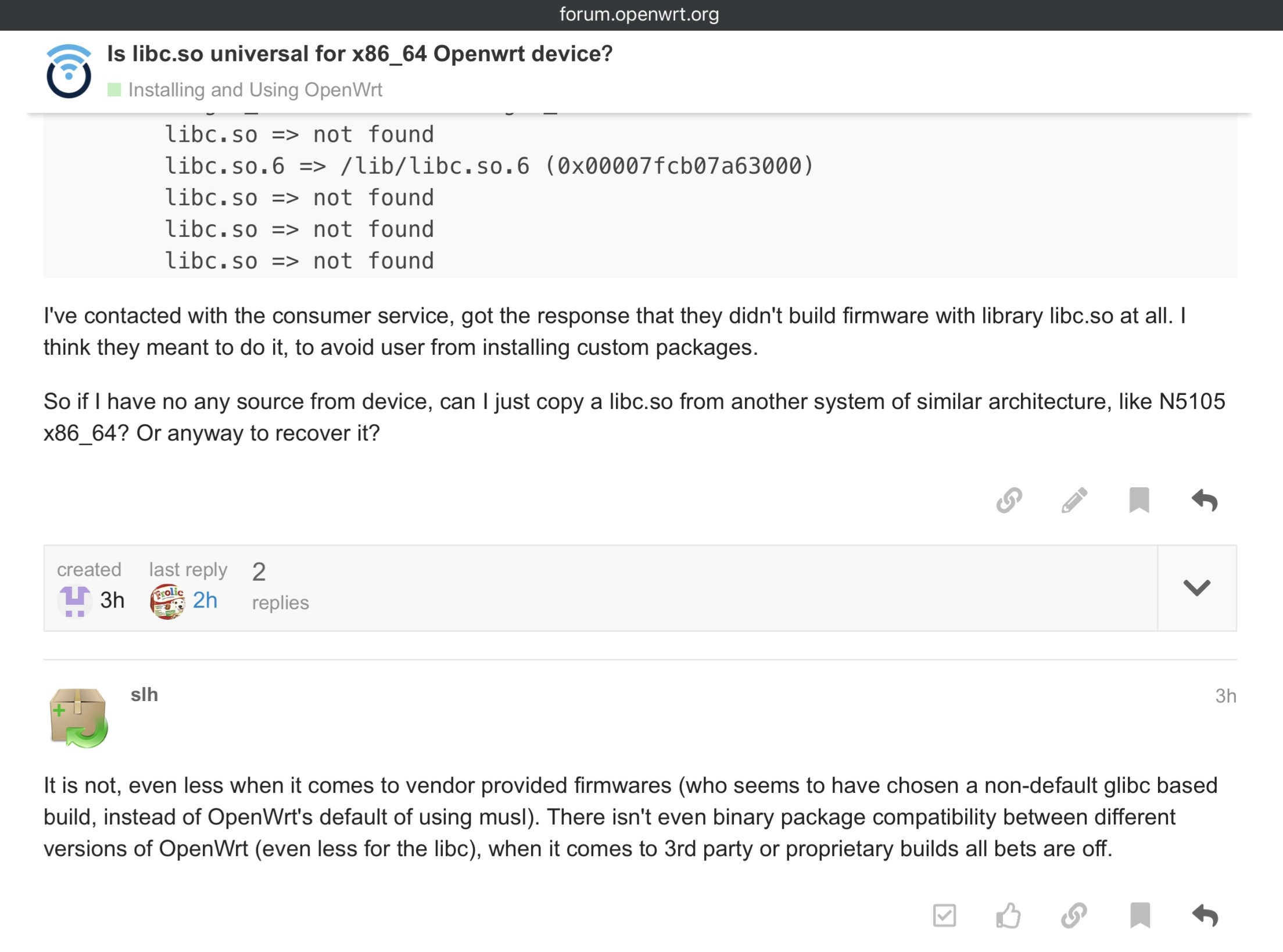Jump to last reply 2h link
This screenshot has width=1283, height=952.
(205, 601)
